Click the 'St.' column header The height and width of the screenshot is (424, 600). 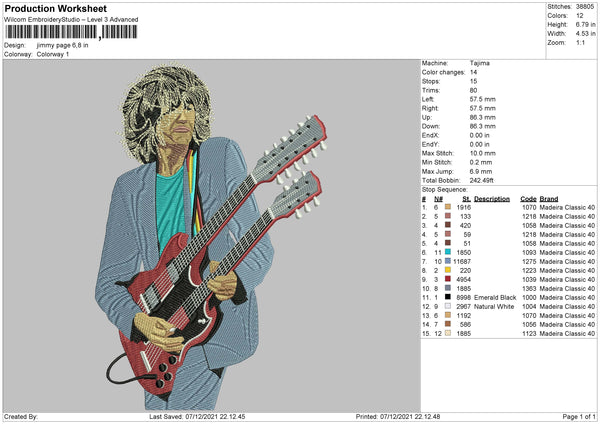tap(466, 199)
